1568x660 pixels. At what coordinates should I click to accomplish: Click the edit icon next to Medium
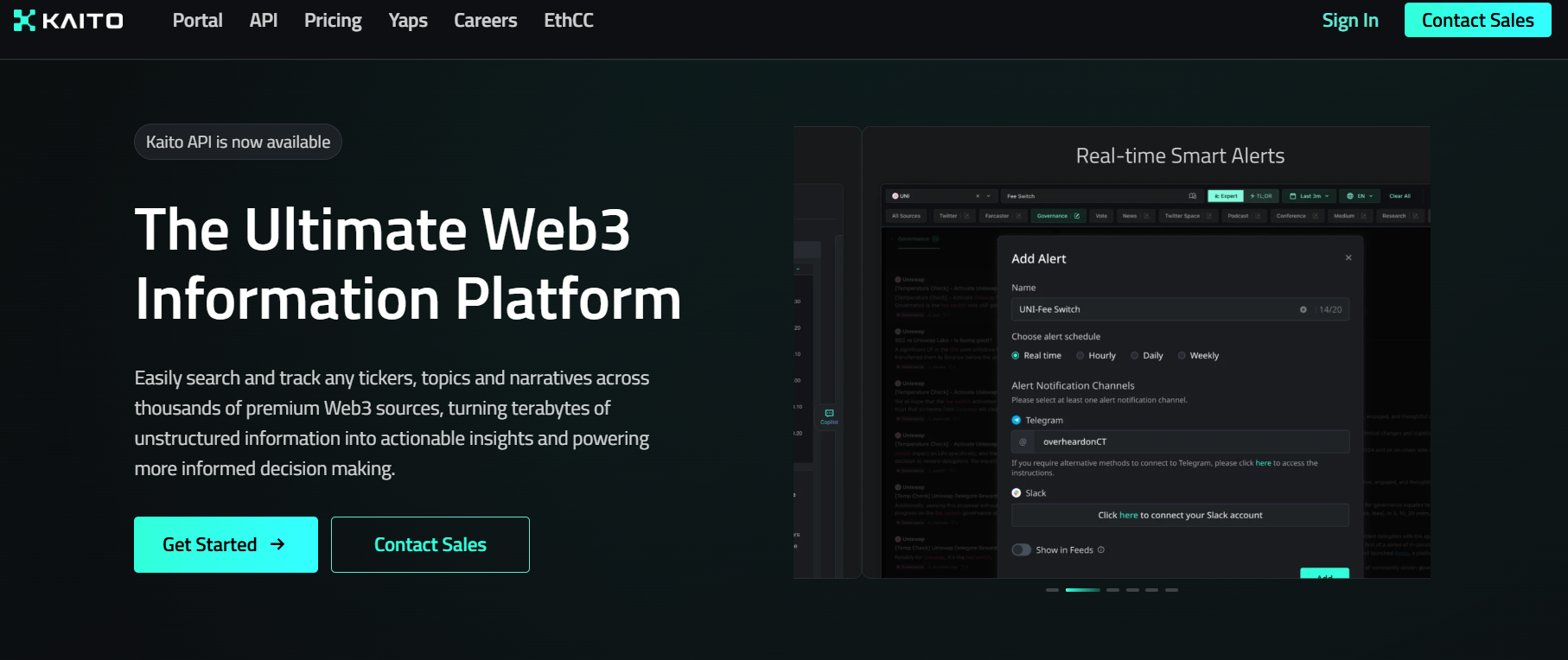pos(1363,216)
